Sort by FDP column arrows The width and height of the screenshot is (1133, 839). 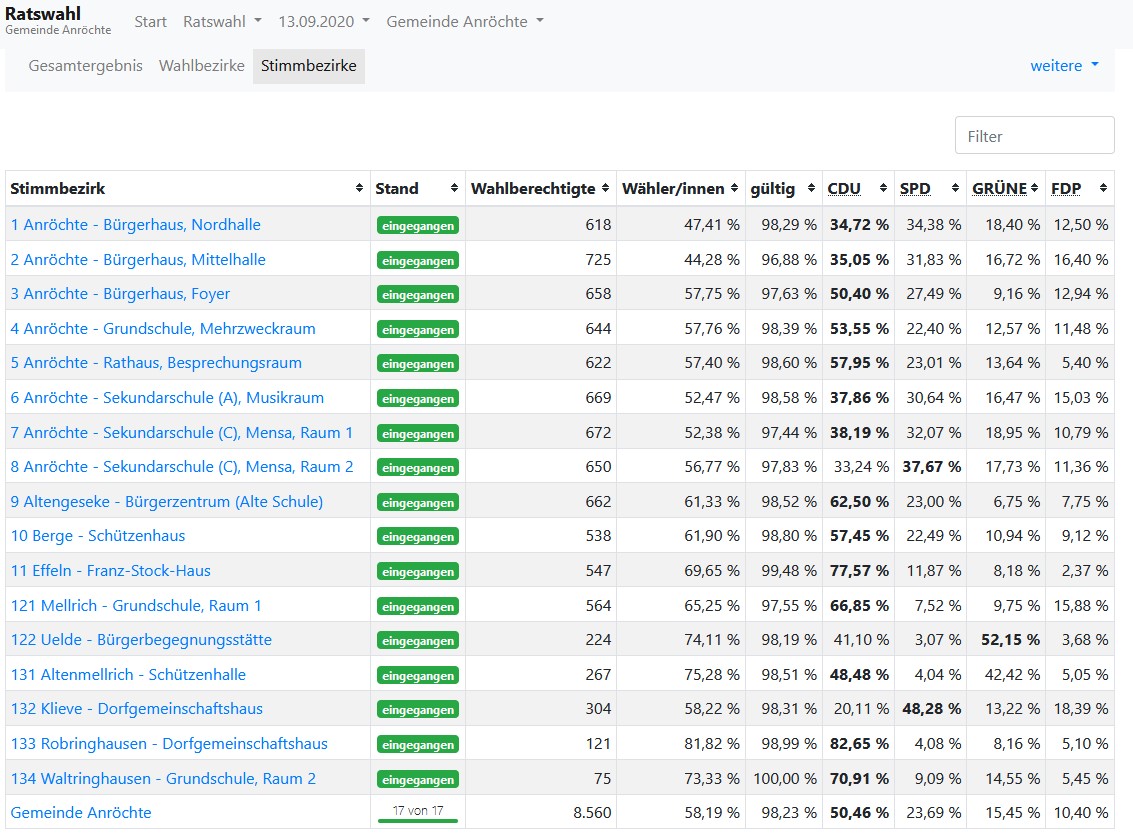1103,188
